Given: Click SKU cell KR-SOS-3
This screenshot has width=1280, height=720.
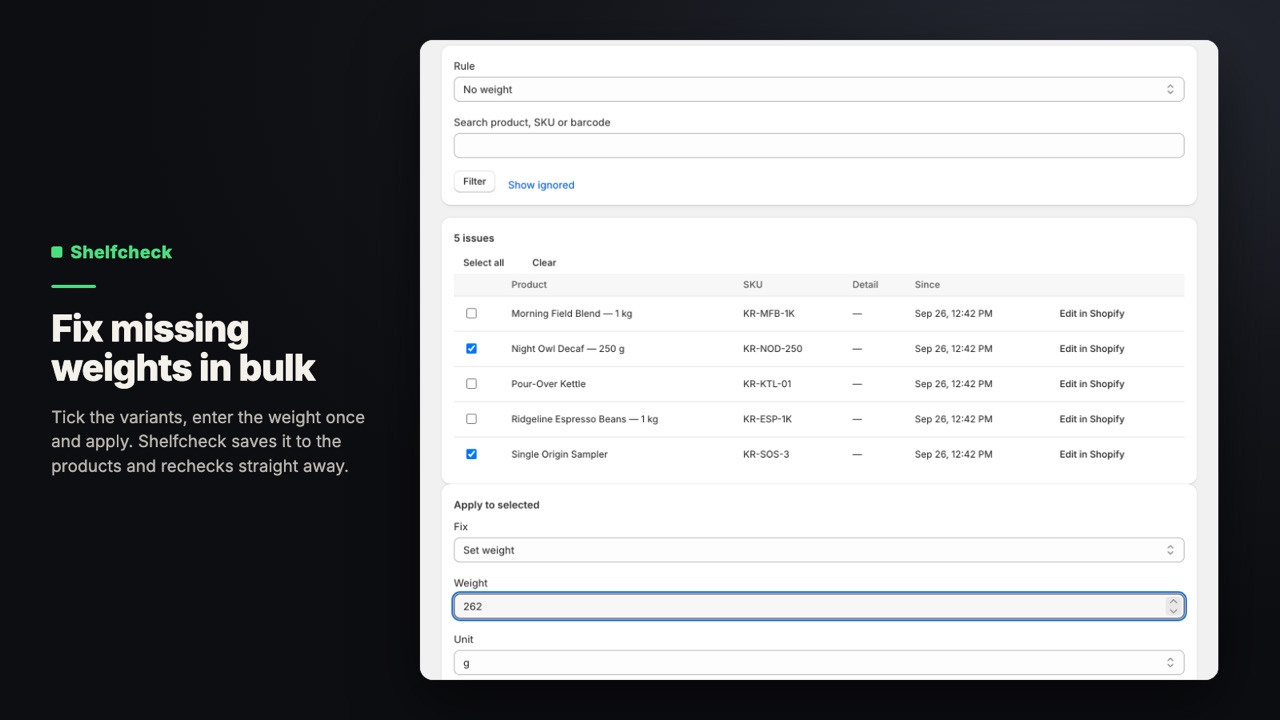Looking at the screenshot, I should 766,454.
